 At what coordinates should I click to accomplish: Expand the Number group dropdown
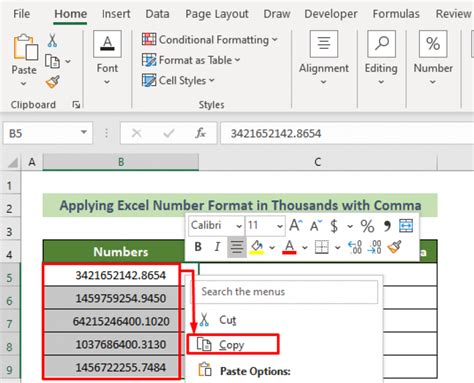click(x=432, y=82)
